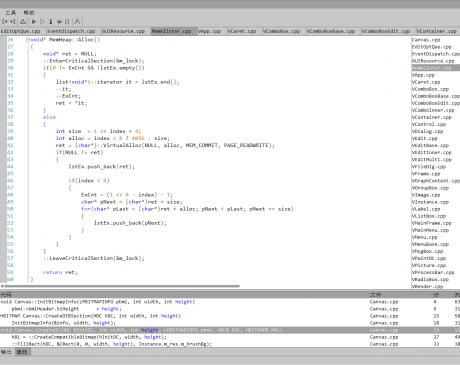Screen dimensions: 460x365
Task: Select result row 'hBi = ::CreateCompatibleBitmap'
Action: [x=230, y=337]
